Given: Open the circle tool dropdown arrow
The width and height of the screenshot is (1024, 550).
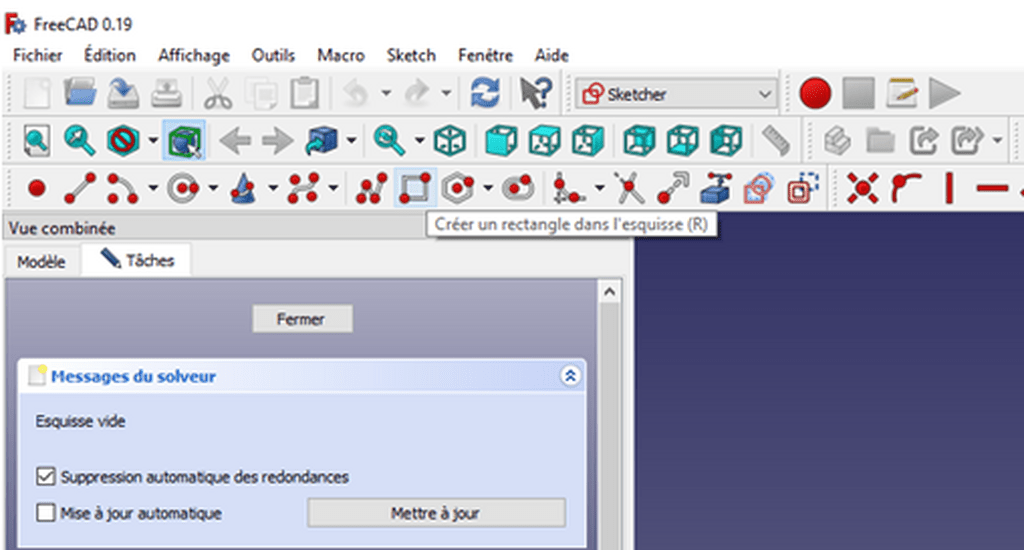Looking at the screenshot, I should coord(213,189).
